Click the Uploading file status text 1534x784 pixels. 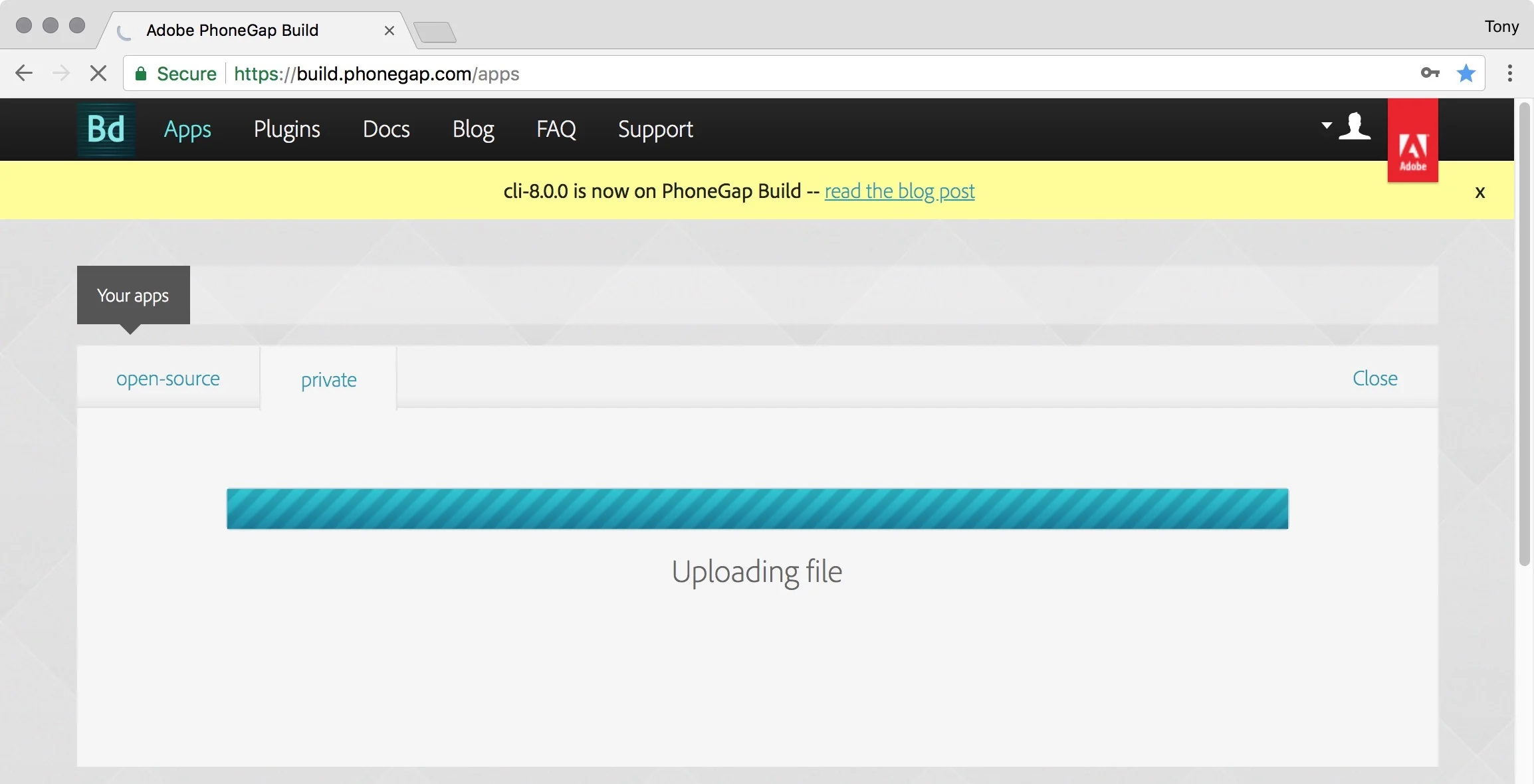pyautogui.click(x=756, y=571)
